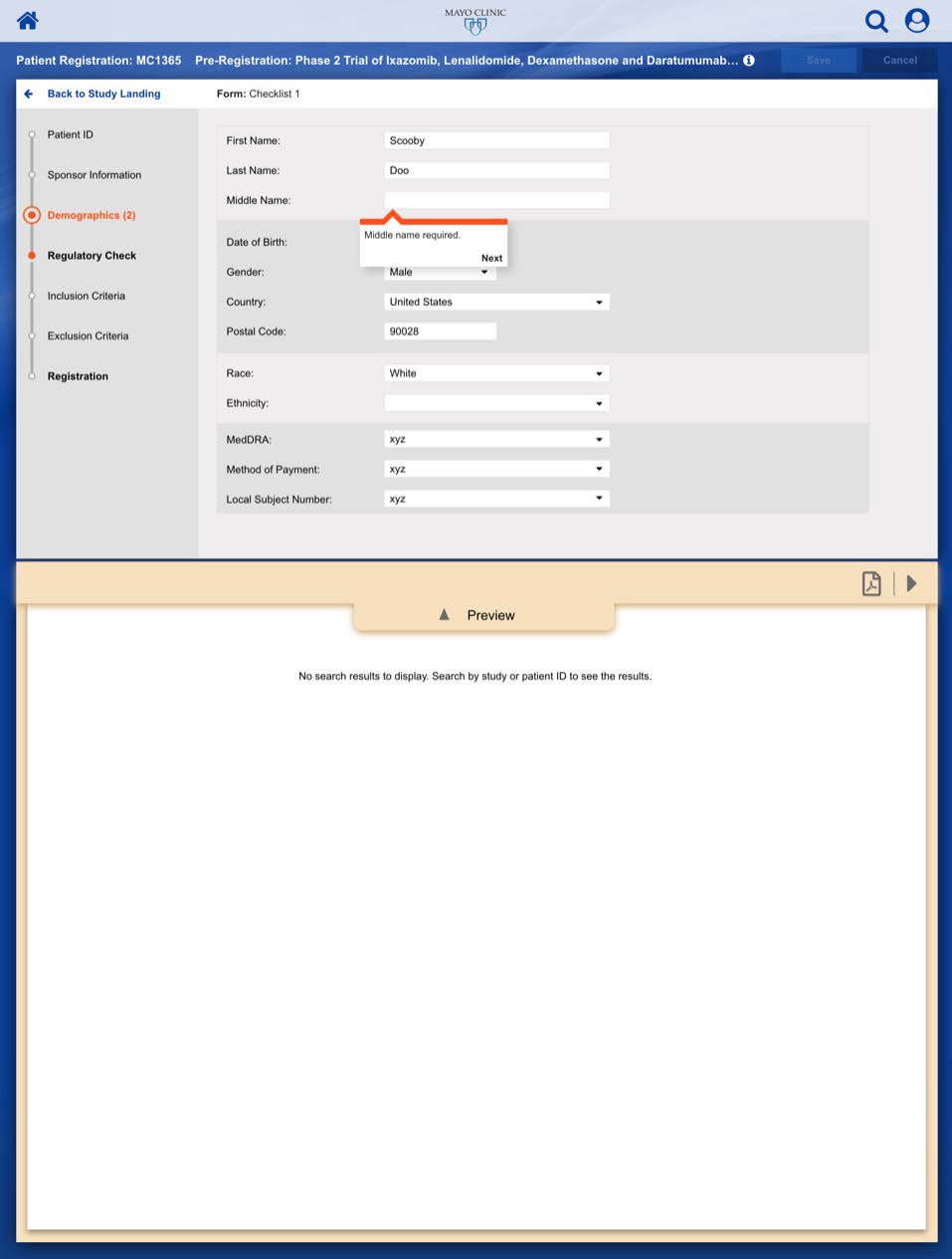Open the Method of Payment dropdown
The width and height of the screenshot is (952, 1259).
[496, 469]
